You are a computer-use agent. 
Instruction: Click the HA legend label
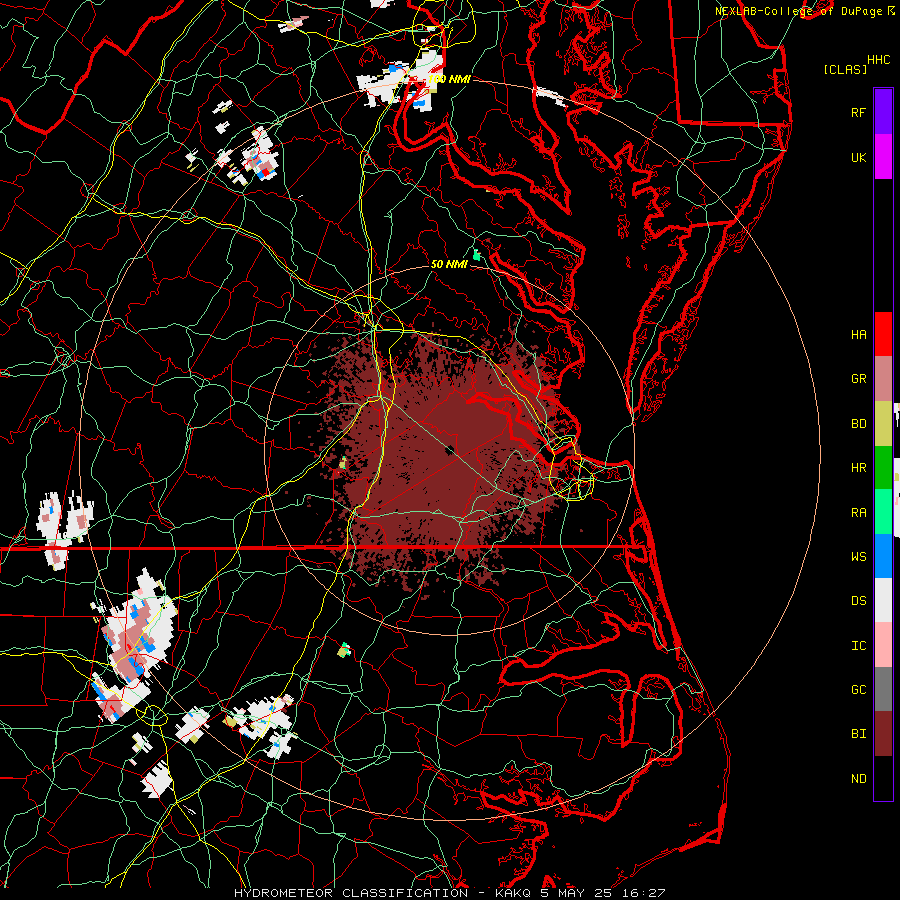click(x=858, y=334)
